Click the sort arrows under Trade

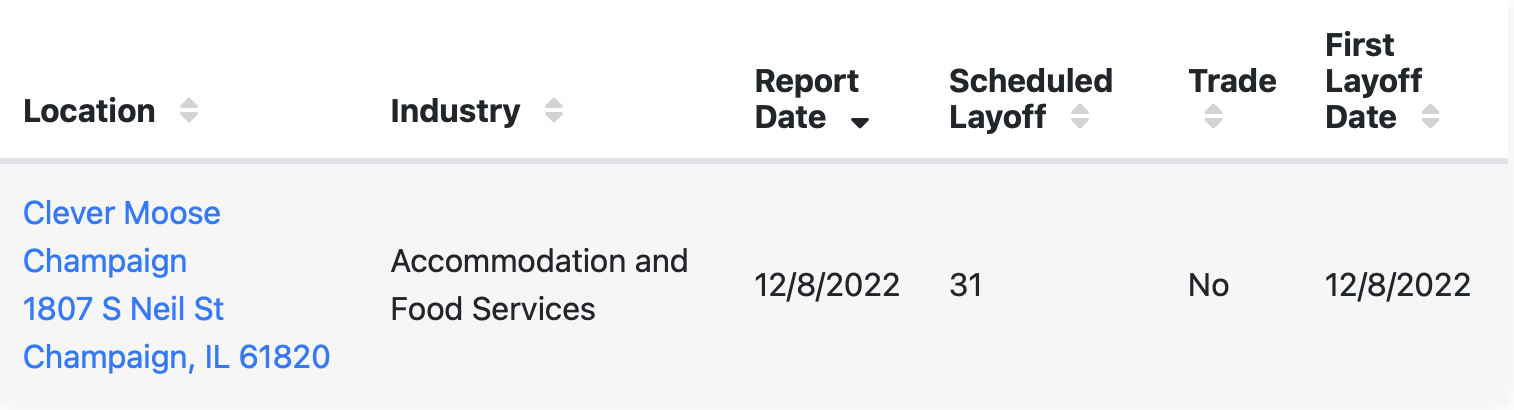pyautogui.click(x=1213, y=117)
